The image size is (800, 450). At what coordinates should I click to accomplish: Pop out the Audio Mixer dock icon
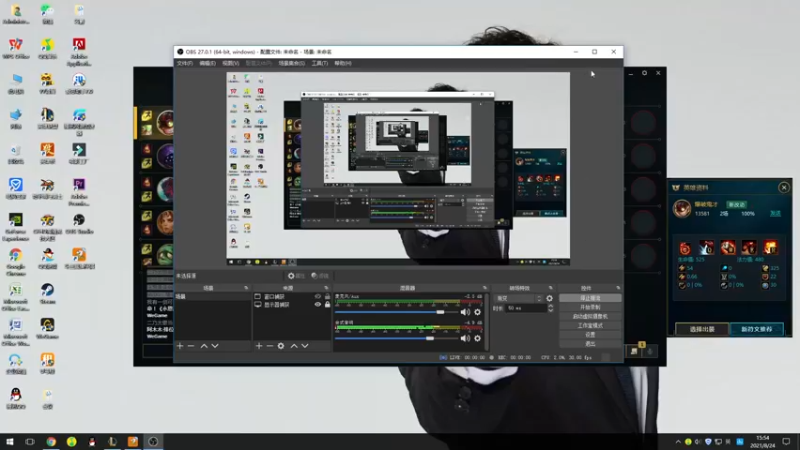pos(485,288)
